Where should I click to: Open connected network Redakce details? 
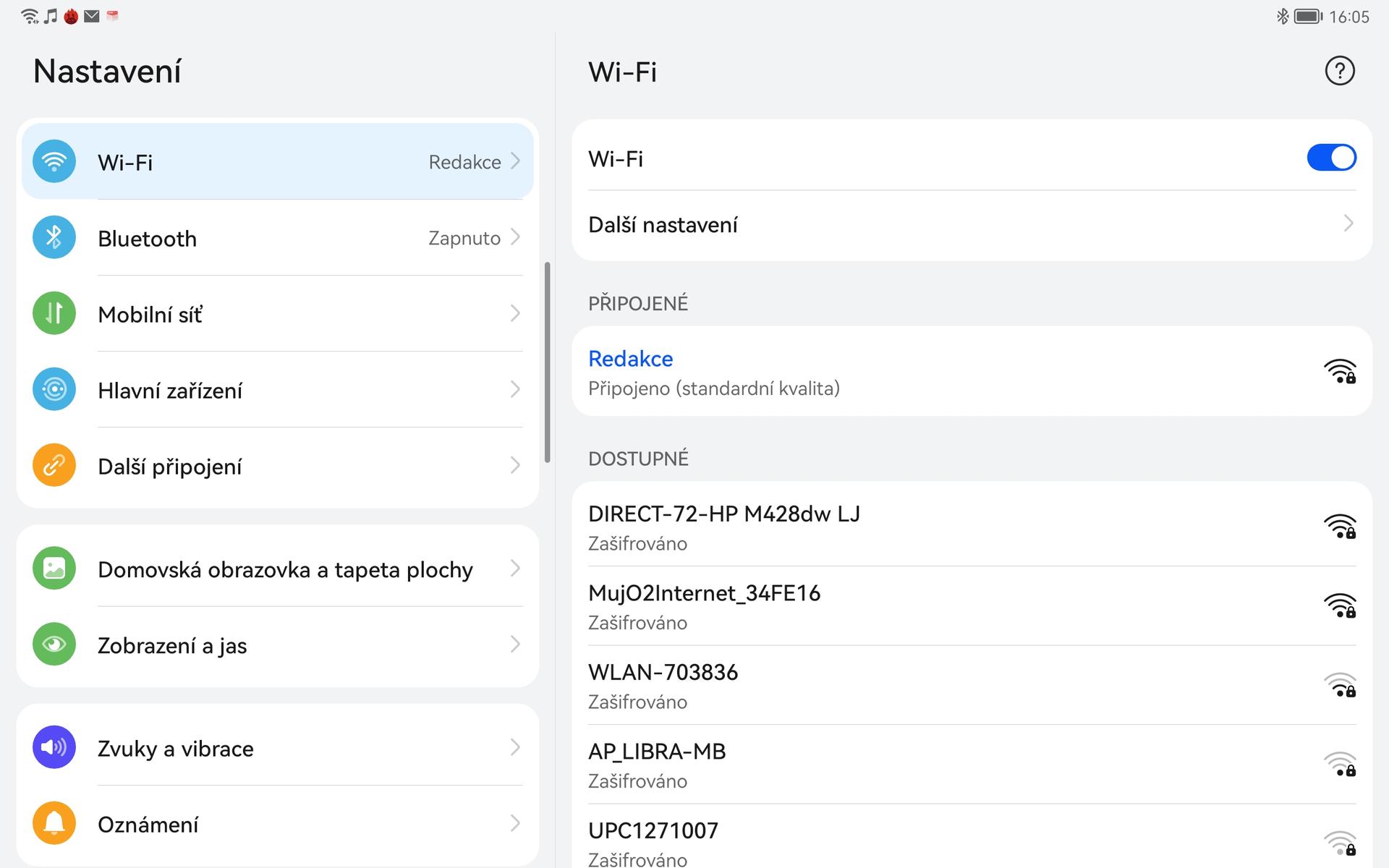point(972,371)
